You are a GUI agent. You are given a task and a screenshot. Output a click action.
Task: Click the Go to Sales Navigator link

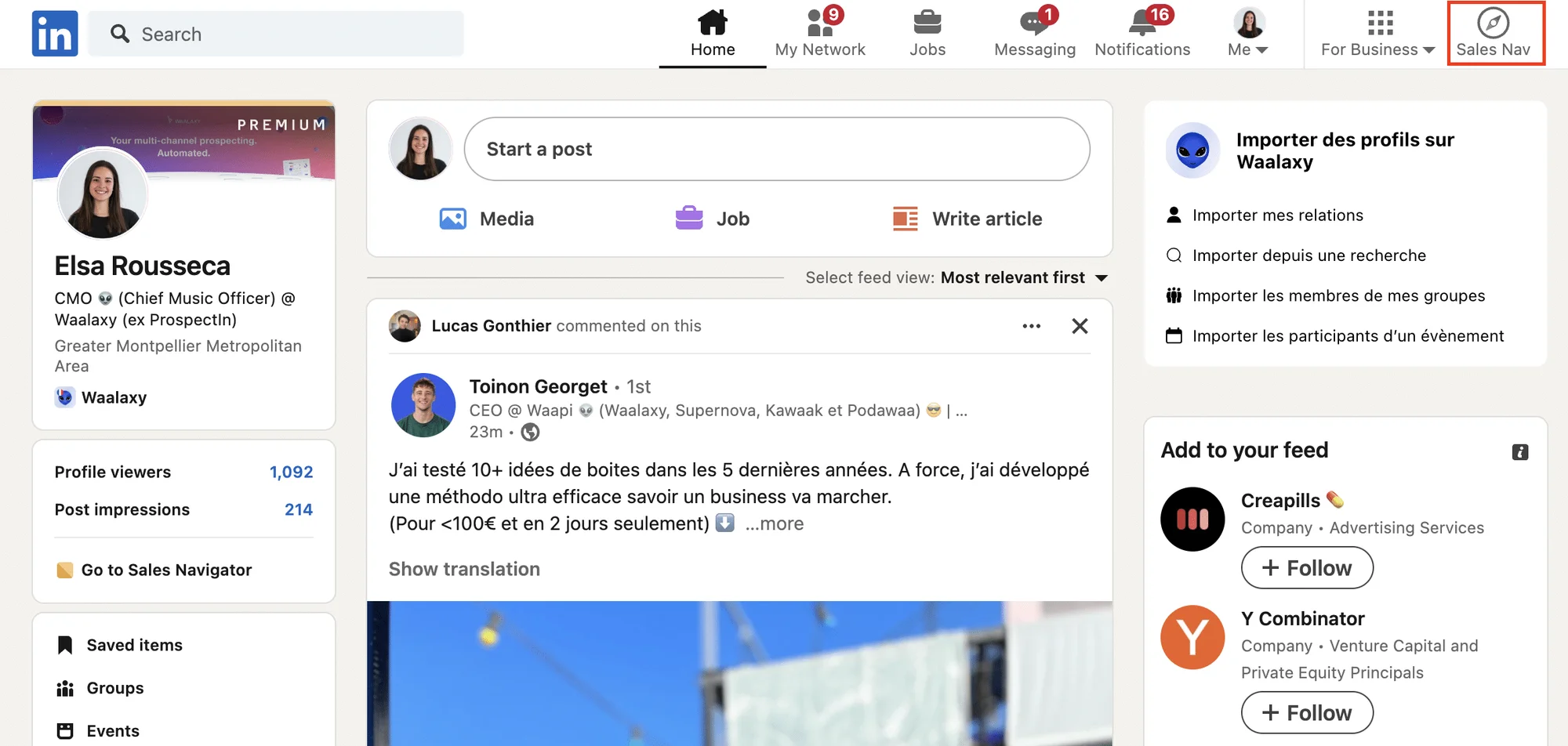[166, 570]
